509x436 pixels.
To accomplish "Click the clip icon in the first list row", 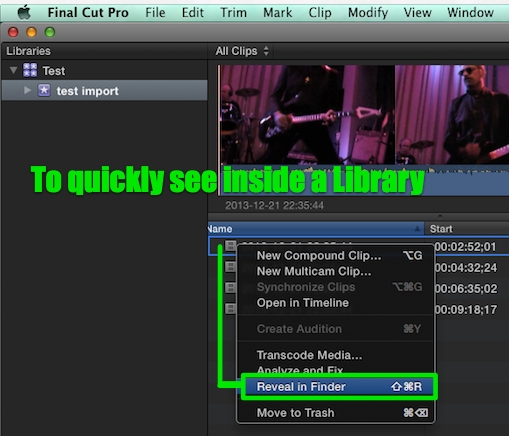I will 230,246.
